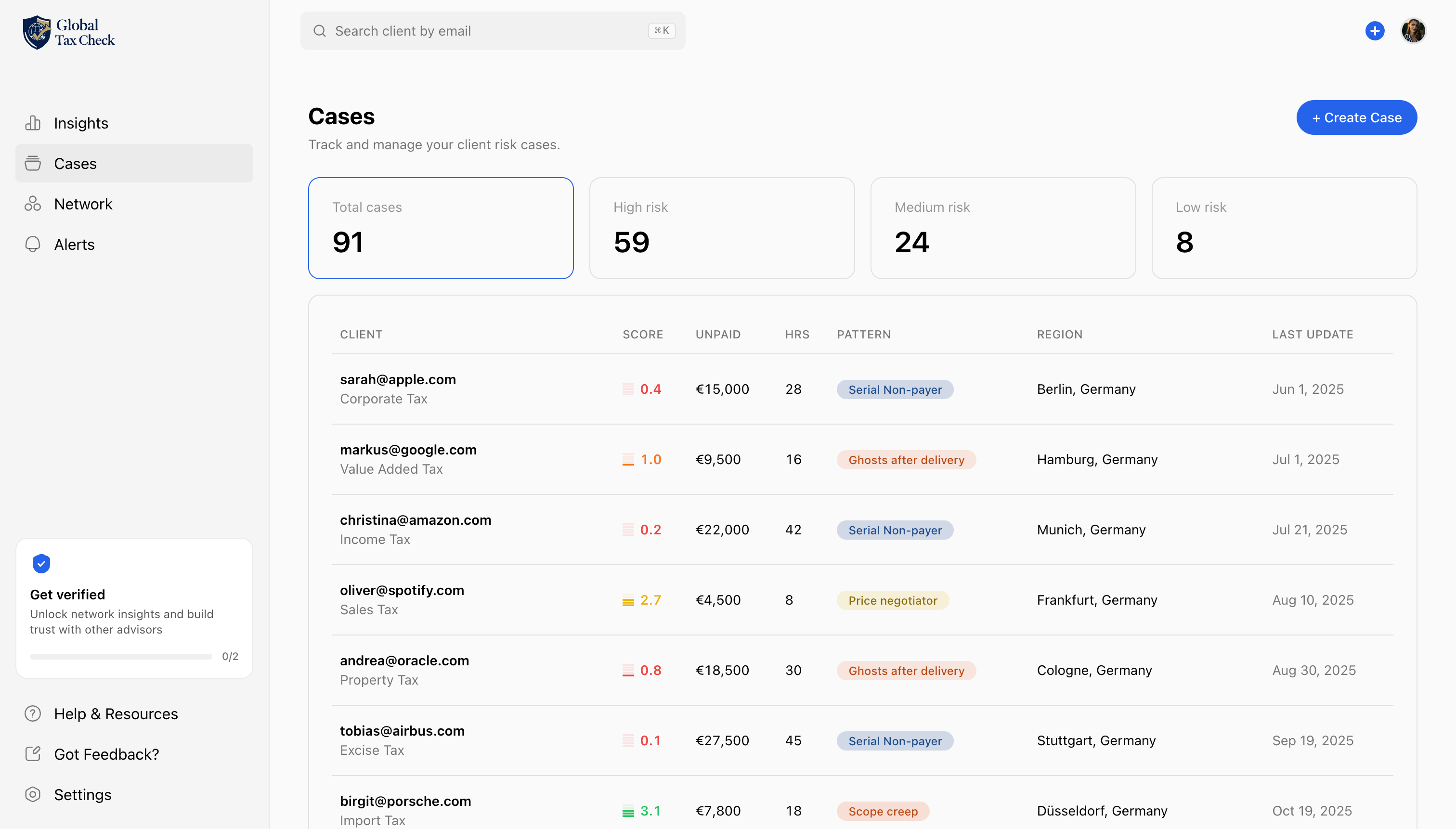Click Serial Non-payer tag for tobias@airbus.com

tap(895, 741)
